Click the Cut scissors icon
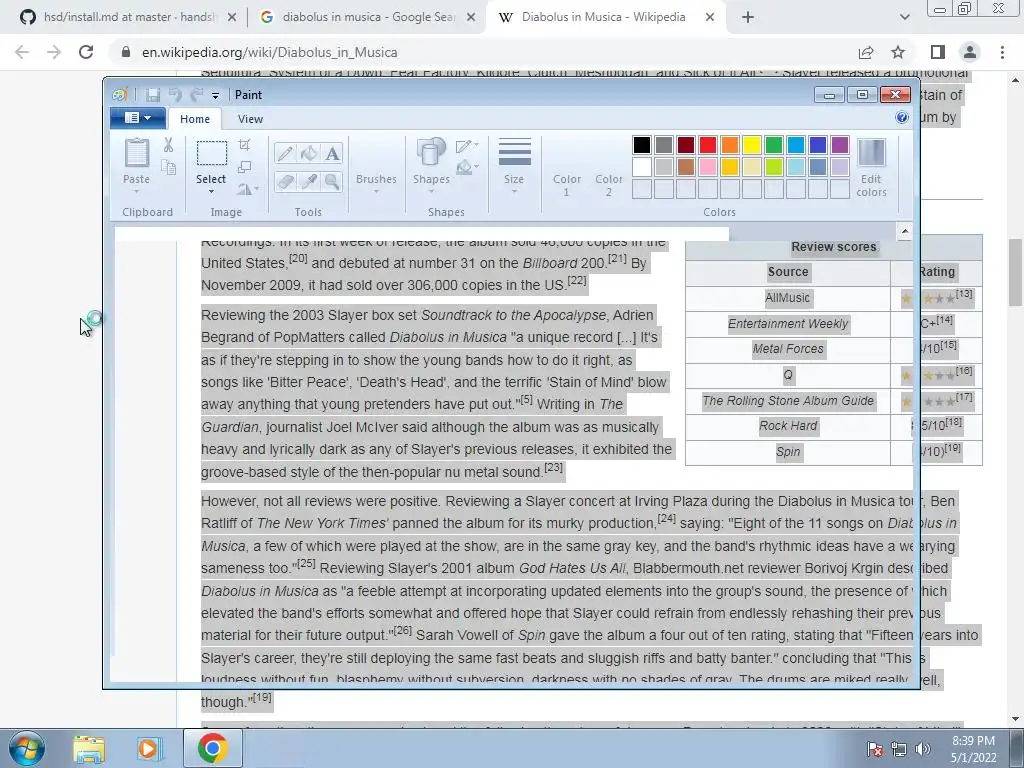1024x768 pixels. (x=168, y=145)
